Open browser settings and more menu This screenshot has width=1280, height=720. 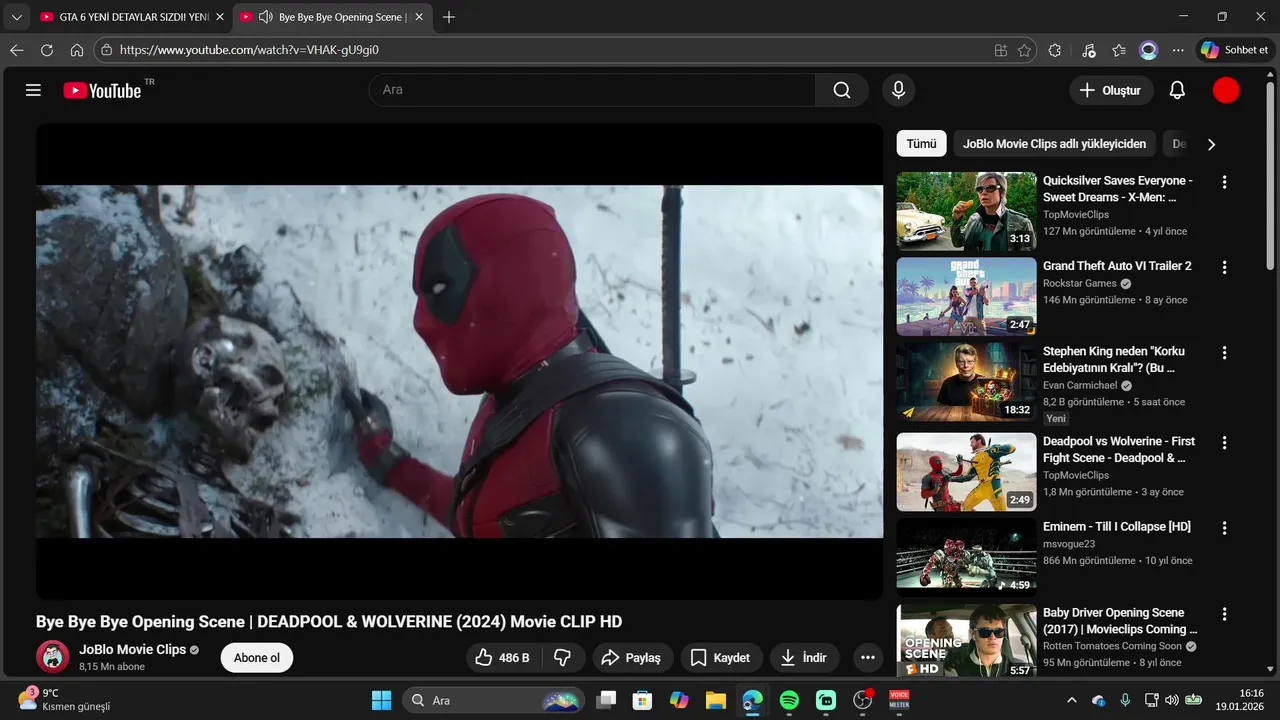click(1178, 50)
